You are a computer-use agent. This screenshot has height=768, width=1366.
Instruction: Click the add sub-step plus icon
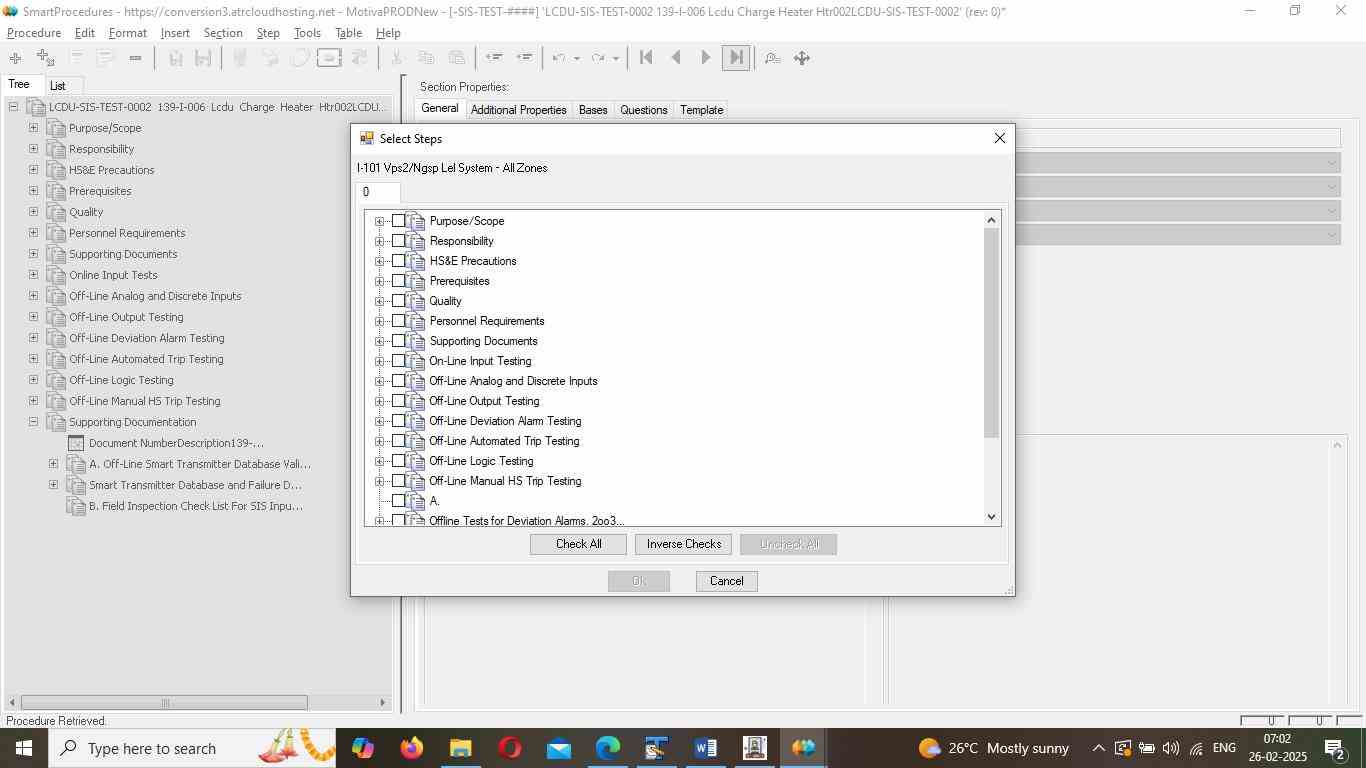coord(45,58)
